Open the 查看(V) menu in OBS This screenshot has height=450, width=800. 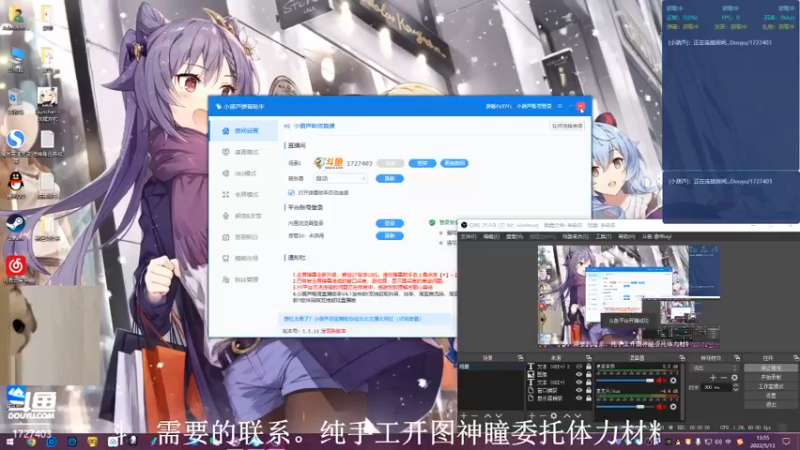click(514, 237)
